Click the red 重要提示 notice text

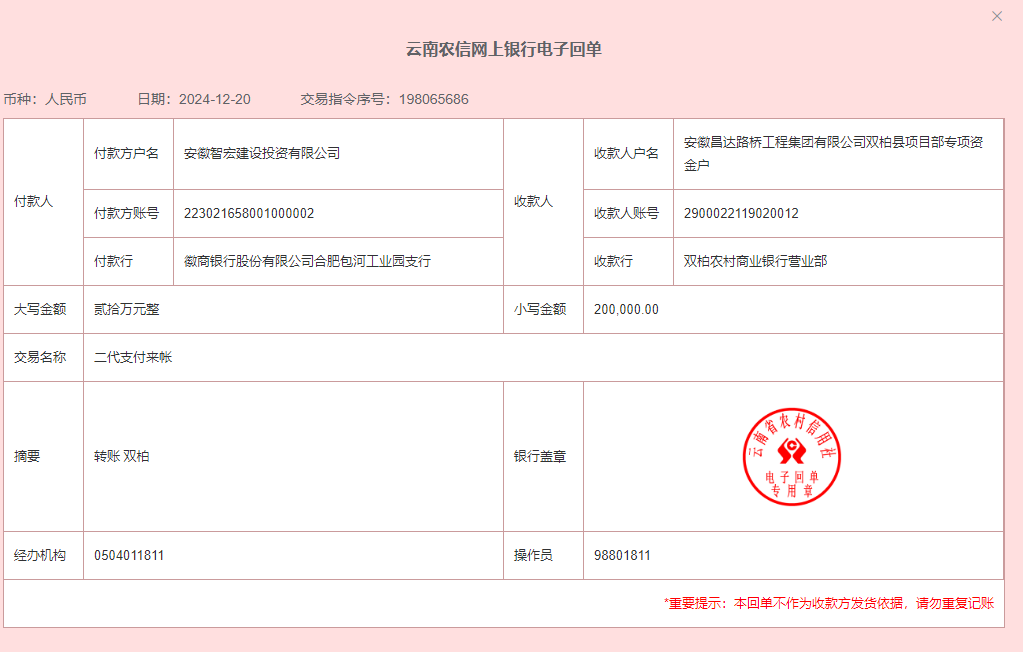pyautogui.click(x=828, y=603)
